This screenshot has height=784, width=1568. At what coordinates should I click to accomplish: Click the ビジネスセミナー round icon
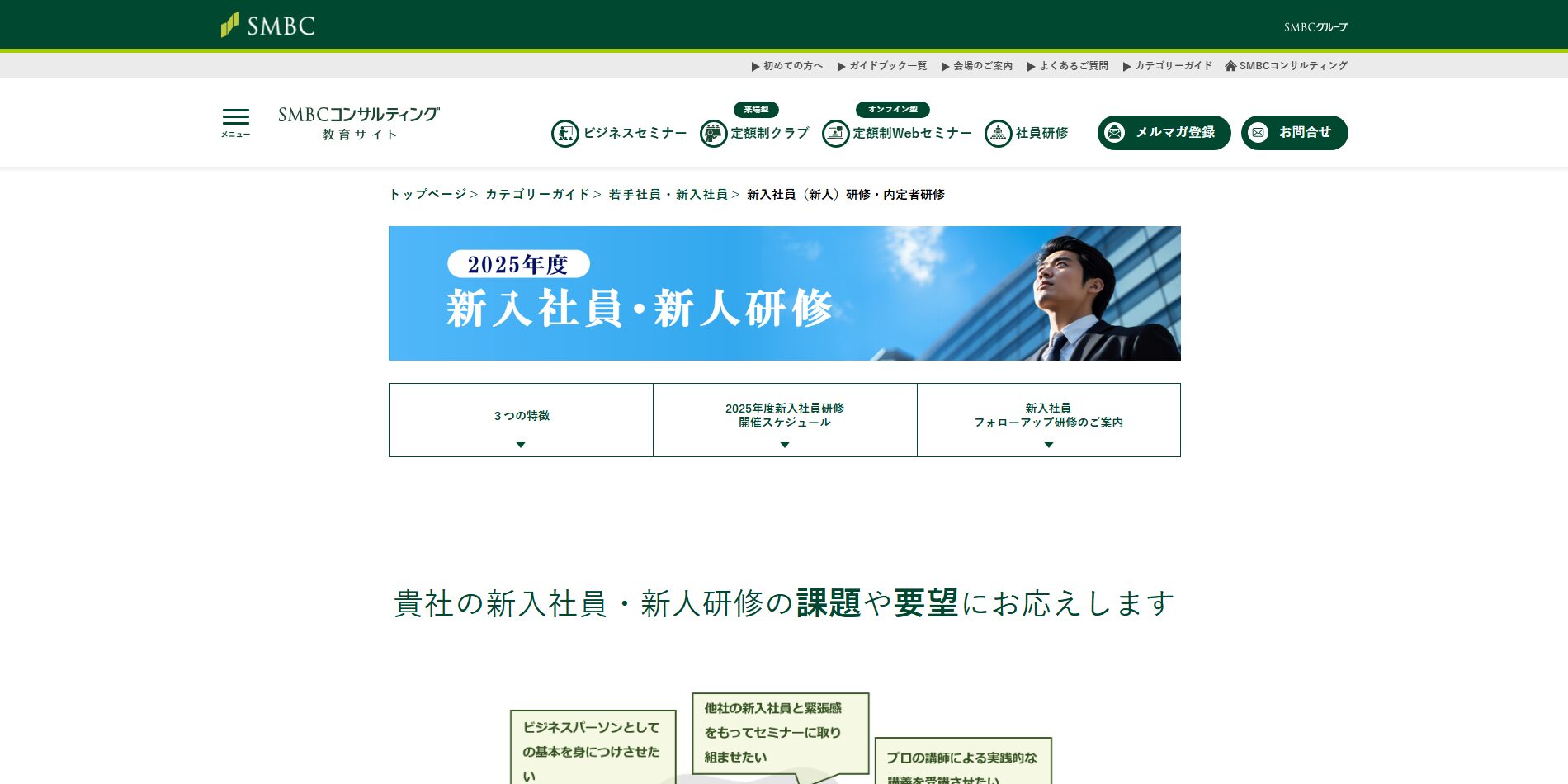[x=565, y=133]
